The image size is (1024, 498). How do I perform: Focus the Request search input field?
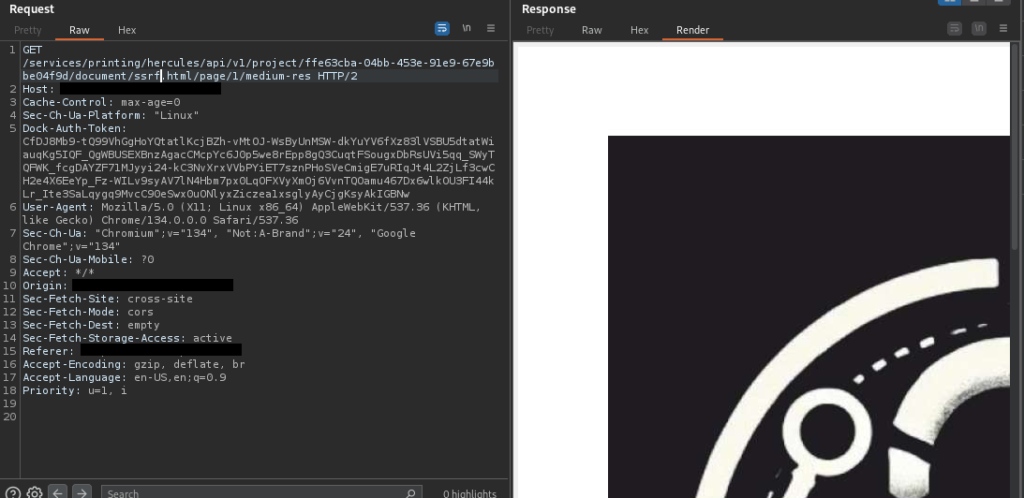(261, 493)
